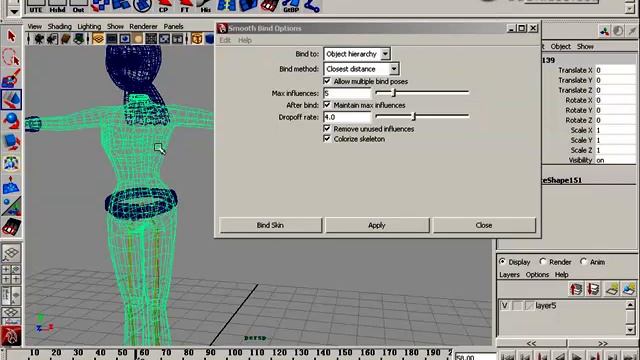Create a new empty layer
Screen dimensions: 640x360
click(611, 289)
